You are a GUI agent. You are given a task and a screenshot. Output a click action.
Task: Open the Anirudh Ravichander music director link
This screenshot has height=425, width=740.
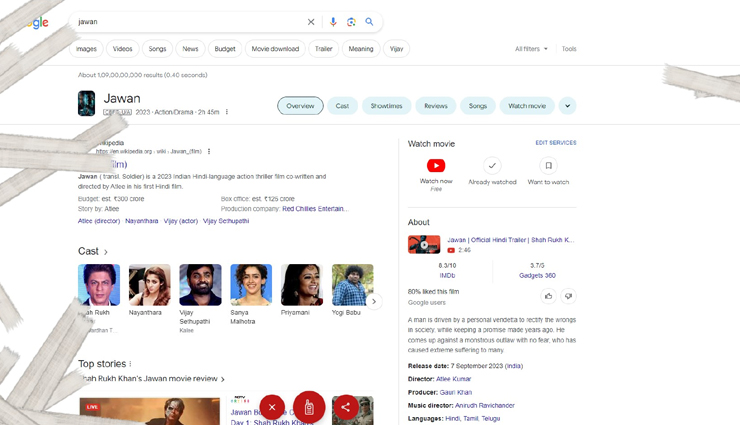(485, 405)
